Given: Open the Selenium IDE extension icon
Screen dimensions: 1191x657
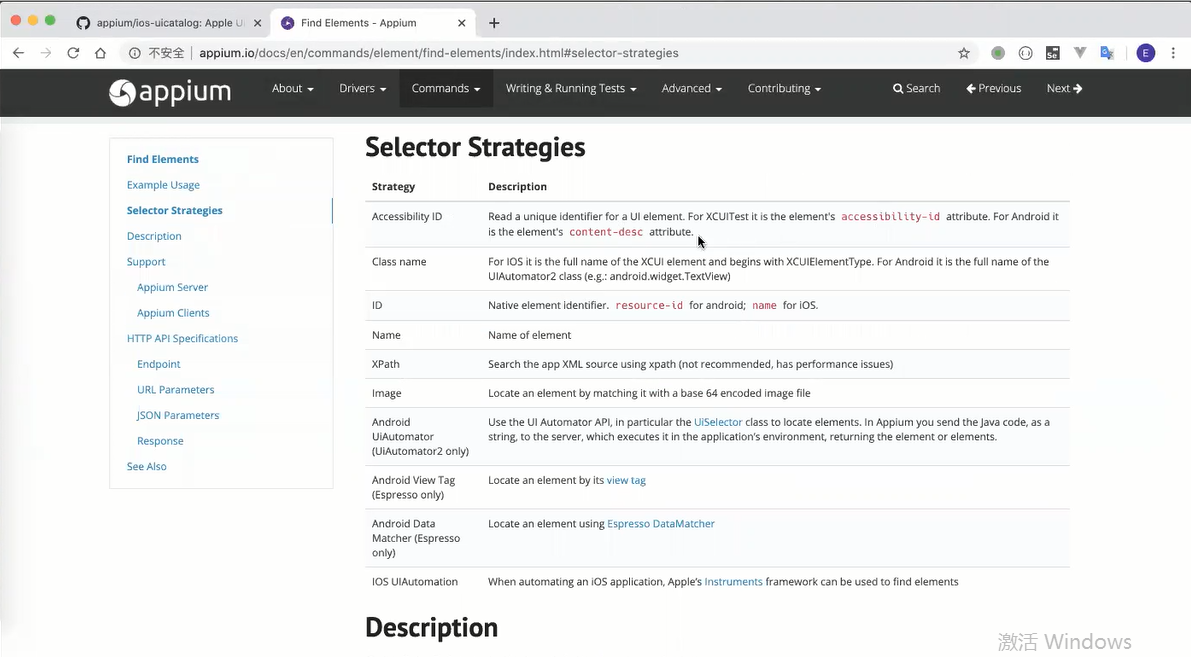Looking at the screenshot, I should [x=1053, y=53].
